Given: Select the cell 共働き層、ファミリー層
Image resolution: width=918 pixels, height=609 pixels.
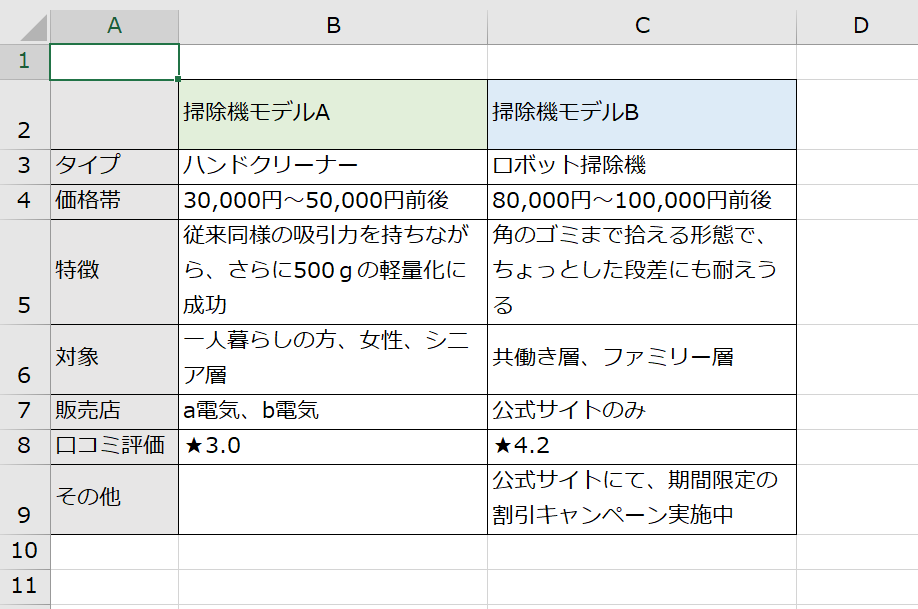Looking at the screenshot, I should 642,359.
